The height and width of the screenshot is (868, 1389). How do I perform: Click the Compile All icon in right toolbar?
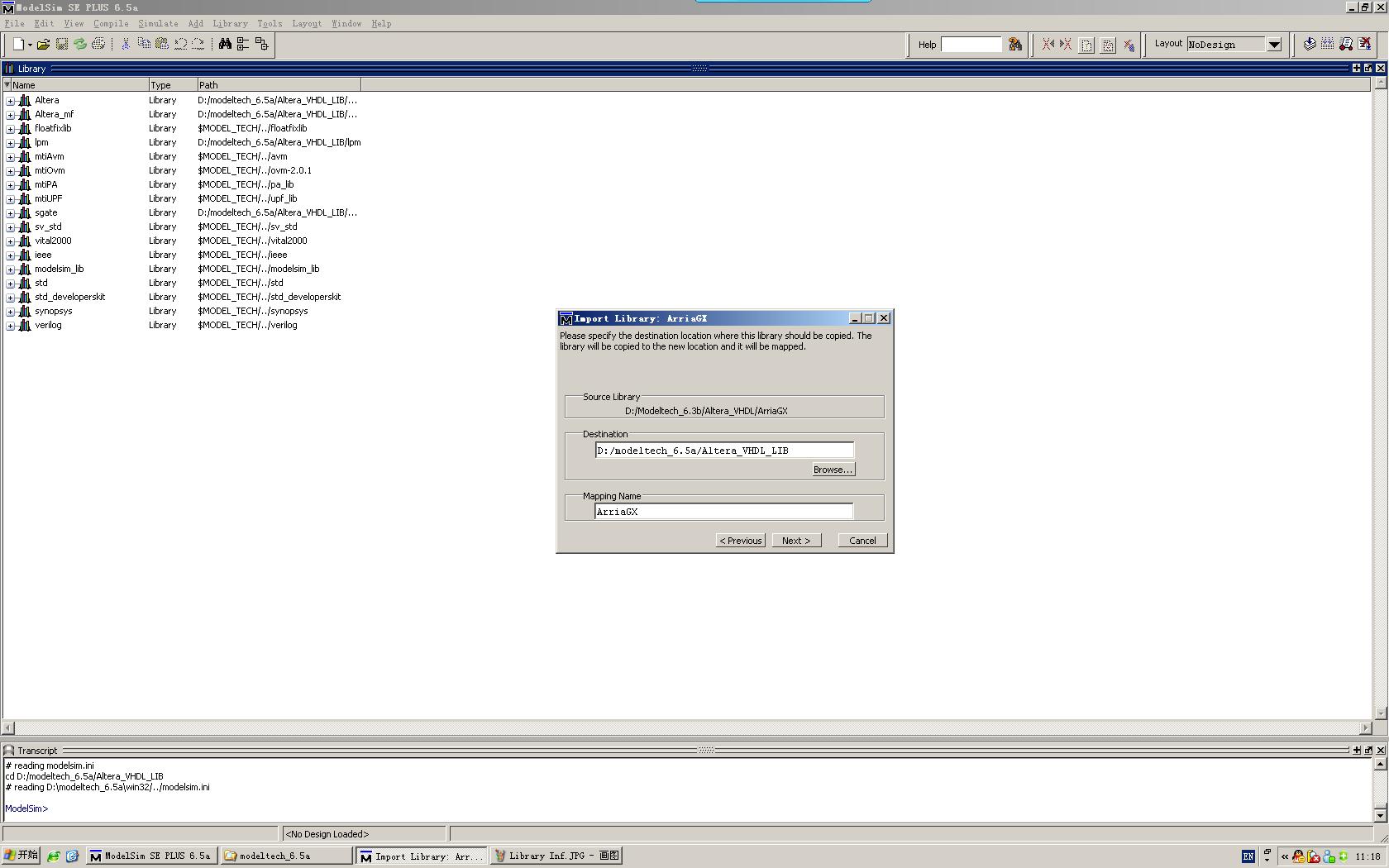point(1328,44)
